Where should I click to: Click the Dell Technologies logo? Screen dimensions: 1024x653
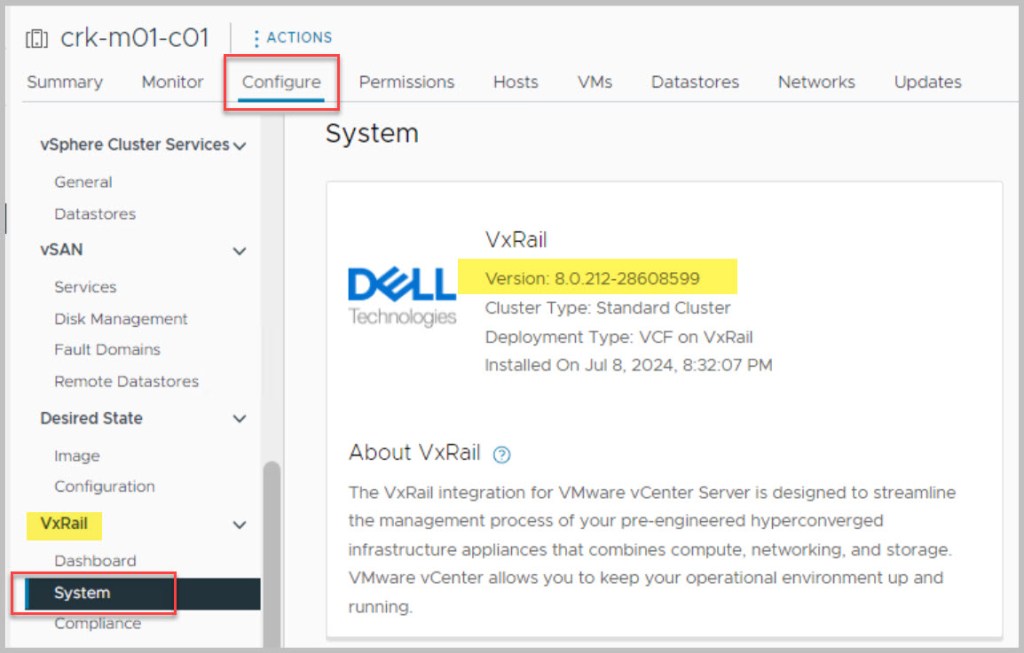[402, 295]
